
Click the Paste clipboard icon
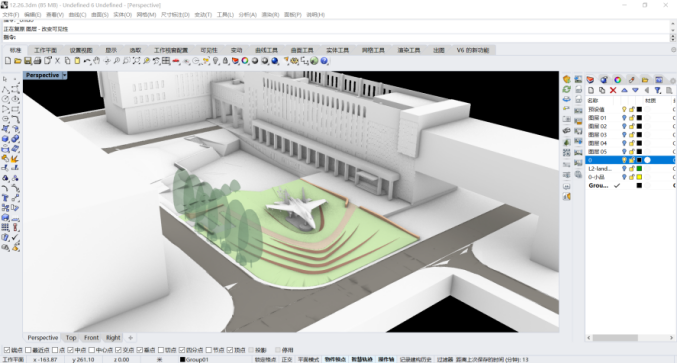click(x=77, y=61)
